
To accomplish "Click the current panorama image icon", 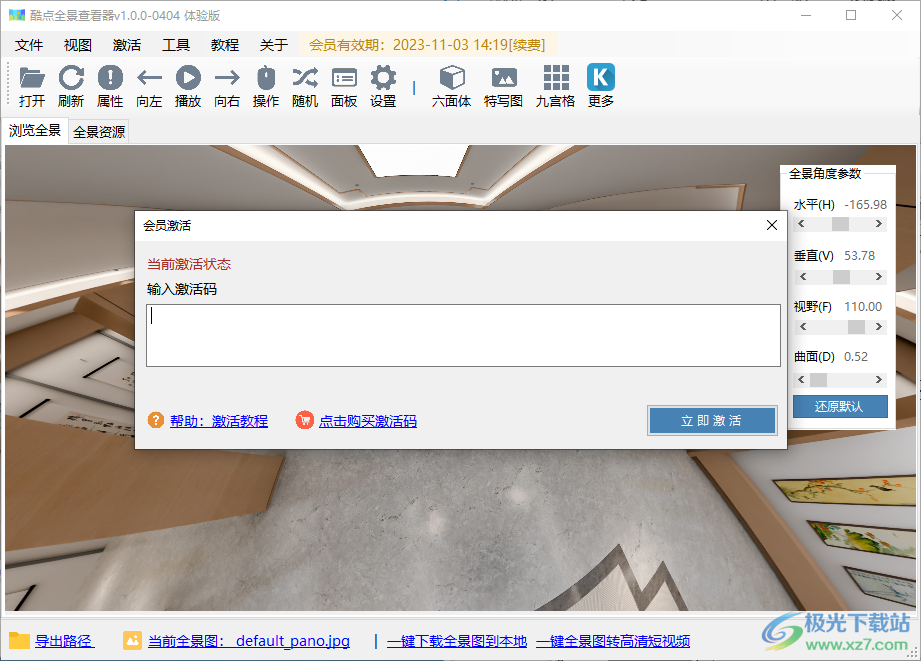I will (132, 640).
